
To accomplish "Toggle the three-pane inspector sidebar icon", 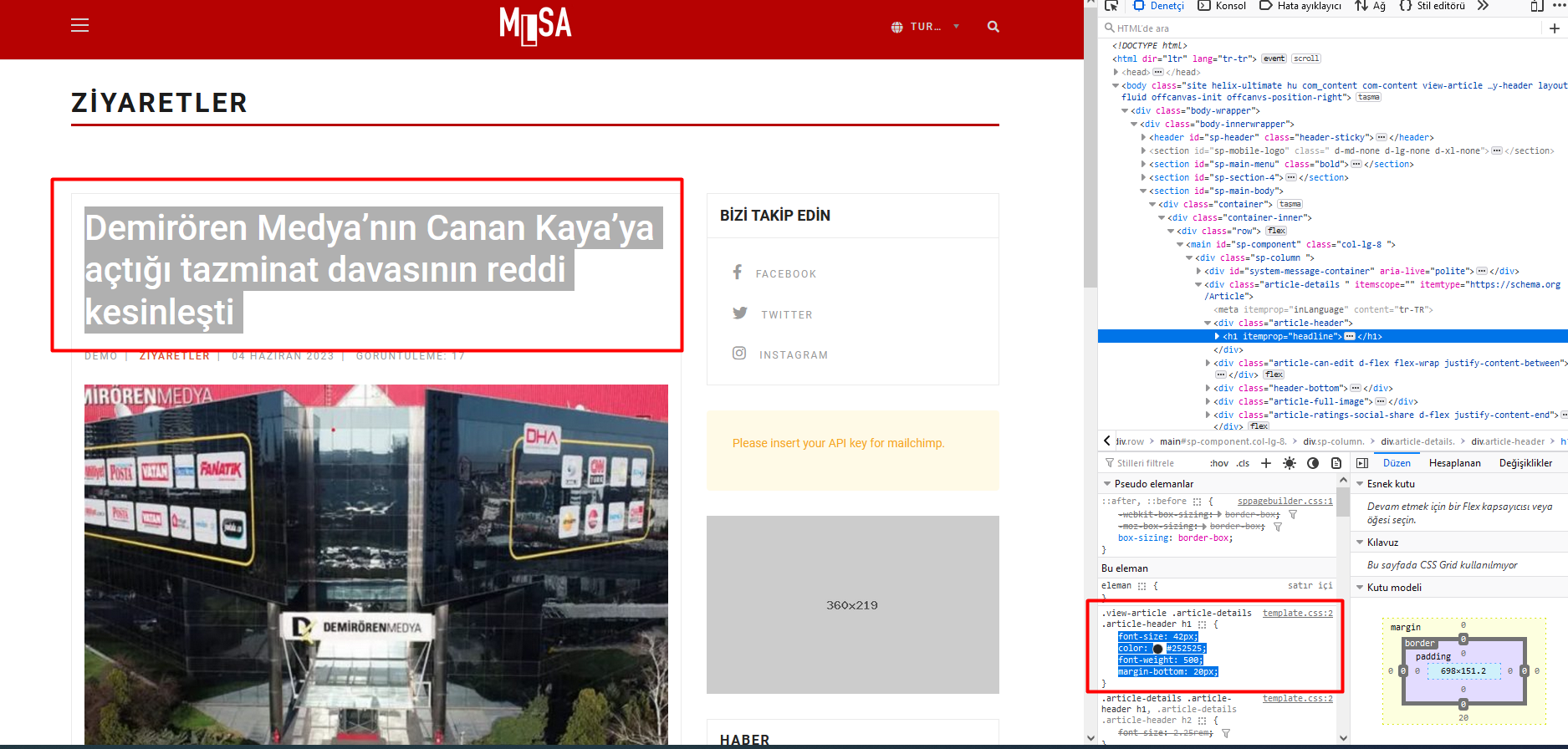I will tap(1362, 463).
